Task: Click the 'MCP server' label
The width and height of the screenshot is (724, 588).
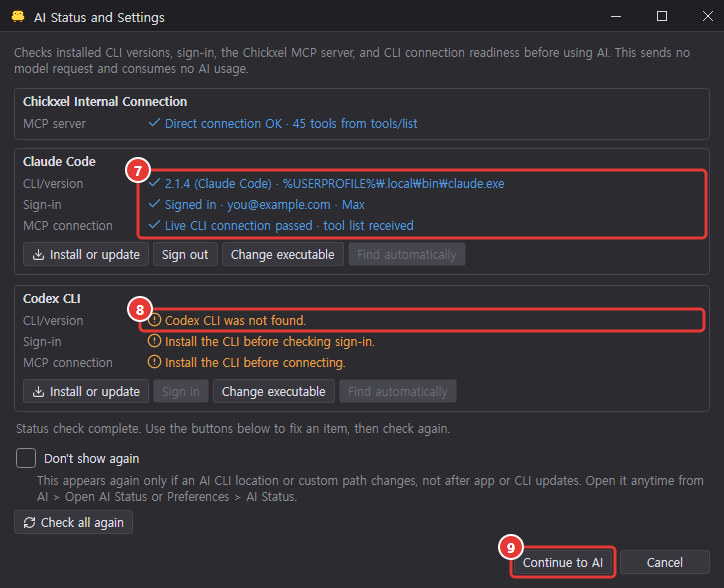Action: coord(54,123)
